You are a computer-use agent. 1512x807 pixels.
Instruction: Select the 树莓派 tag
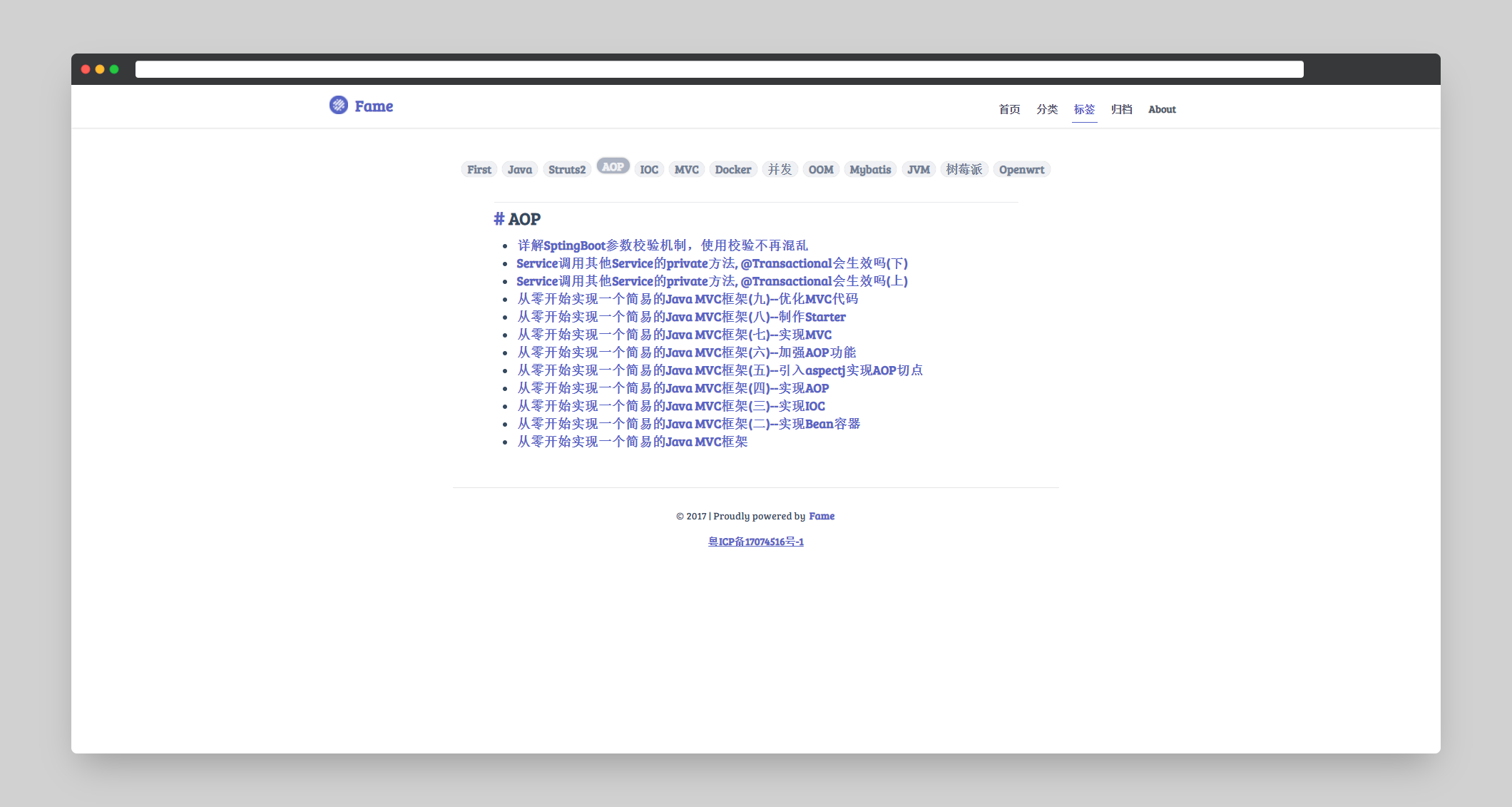[964, 170]
